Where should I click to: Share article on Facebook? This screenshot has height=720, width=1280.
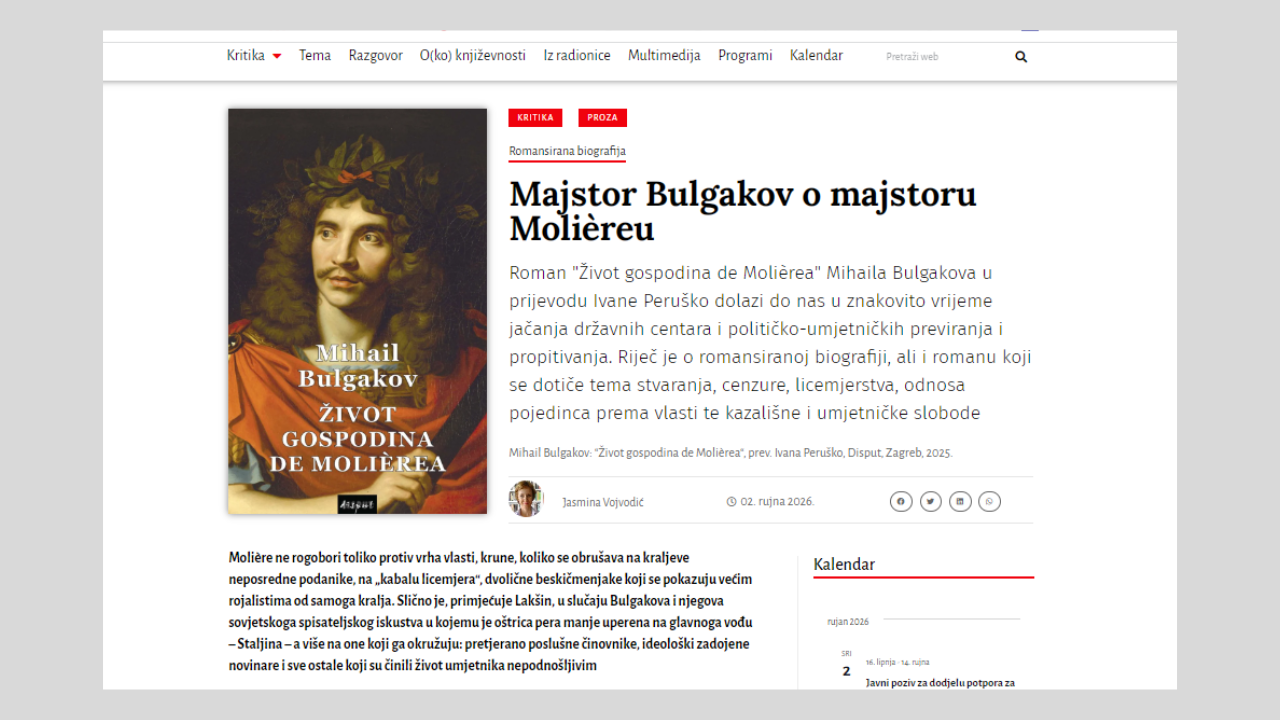point(901,502)
